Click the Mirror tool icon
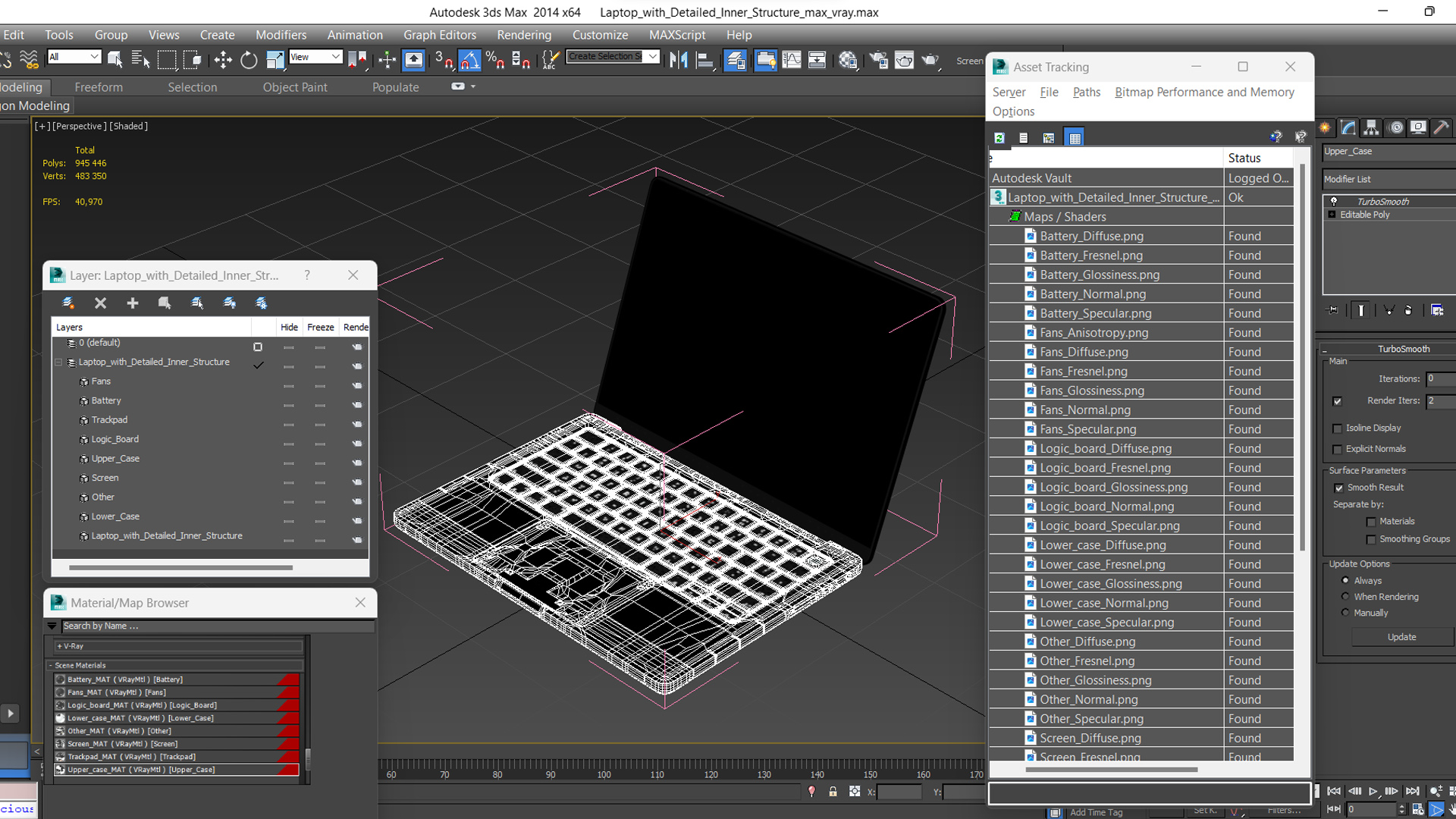 (679, 60)
